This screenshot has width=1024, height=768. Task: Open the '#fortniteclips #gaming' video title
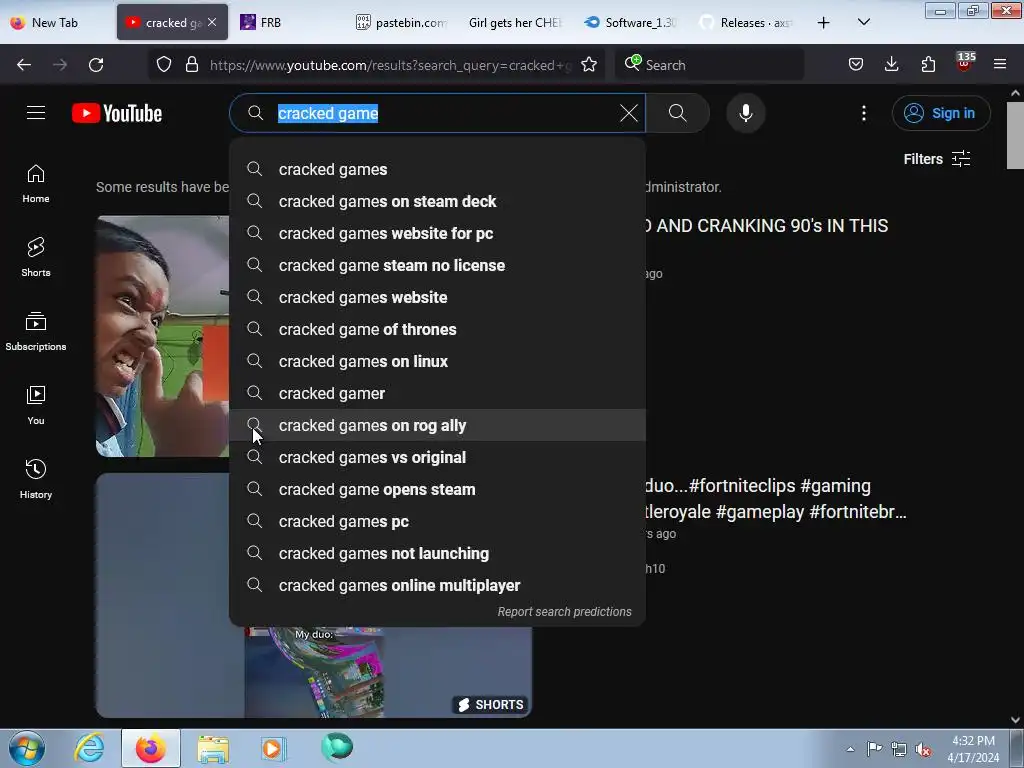(x=776, y=498)
